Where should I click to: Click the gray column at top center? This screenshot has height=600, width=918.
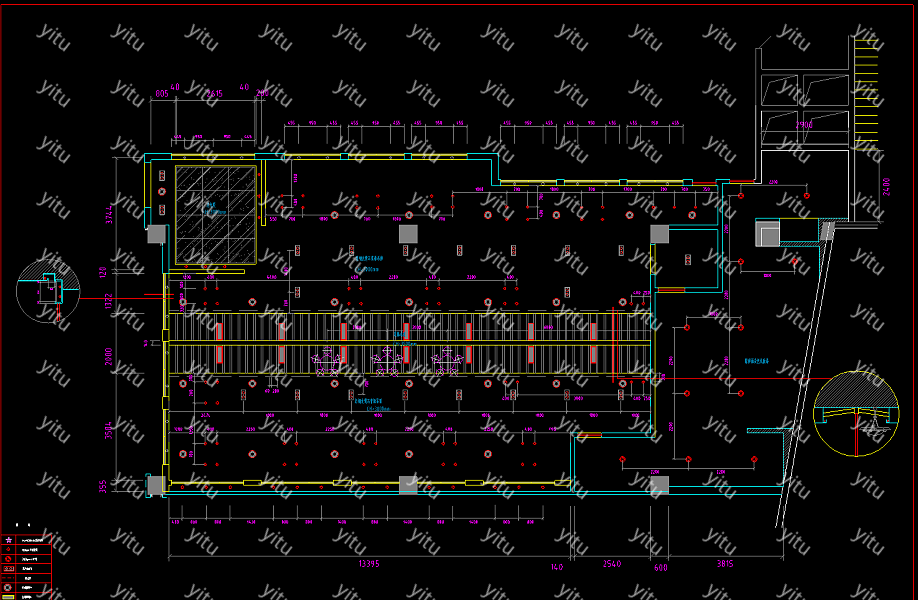(x=408, y=233)
